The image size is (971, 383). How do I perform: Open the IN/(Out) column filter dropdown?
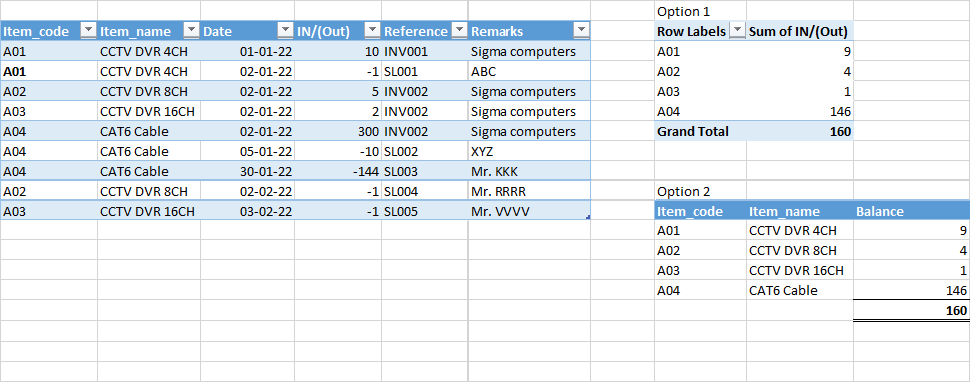372,31
